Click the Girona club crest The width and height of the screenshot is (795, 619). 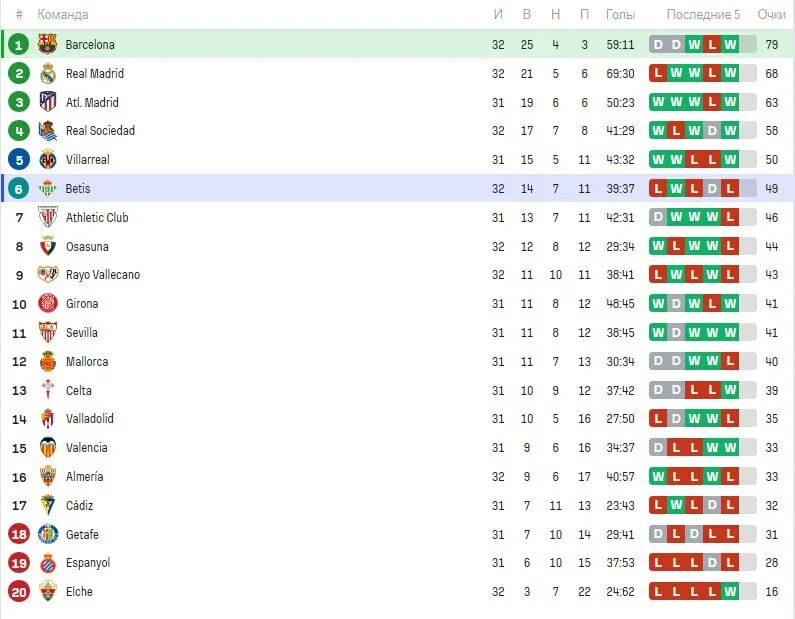pyautogui.click(x=48, y=304)
